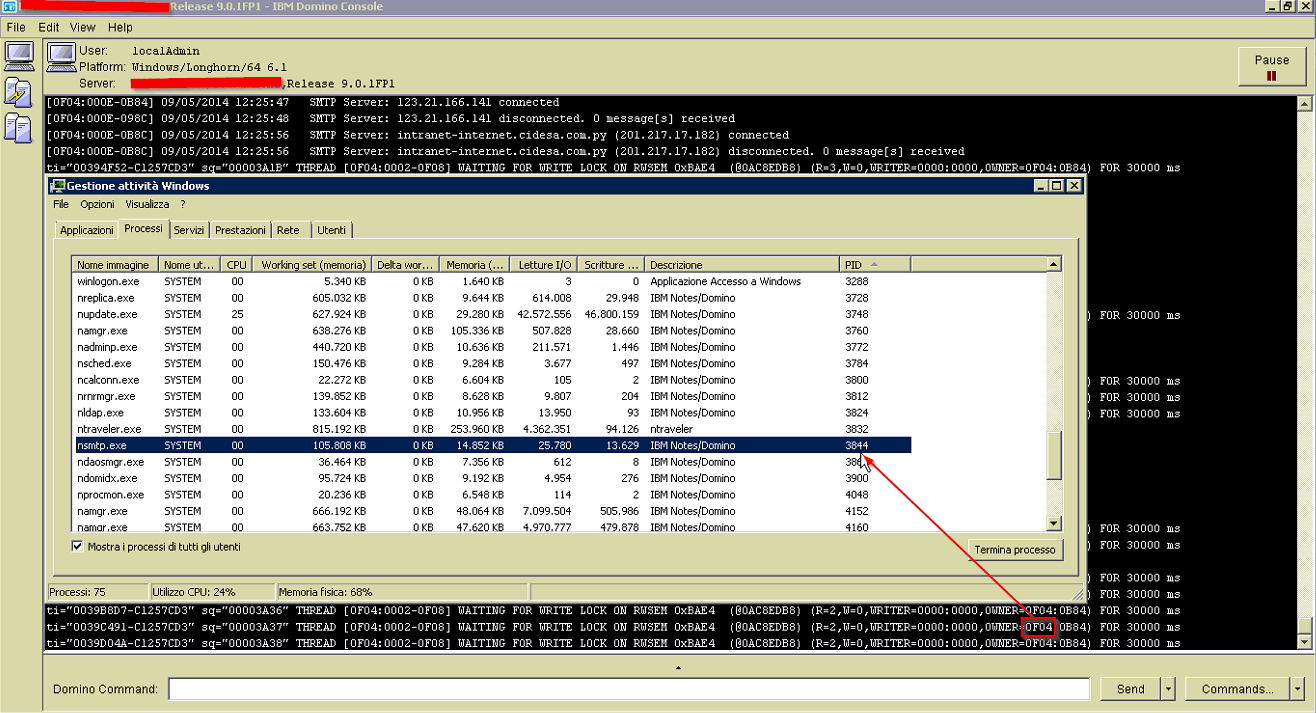1316x713 pixels.
Task: Sort by the Descrizione column header
Action: point(742,265)
